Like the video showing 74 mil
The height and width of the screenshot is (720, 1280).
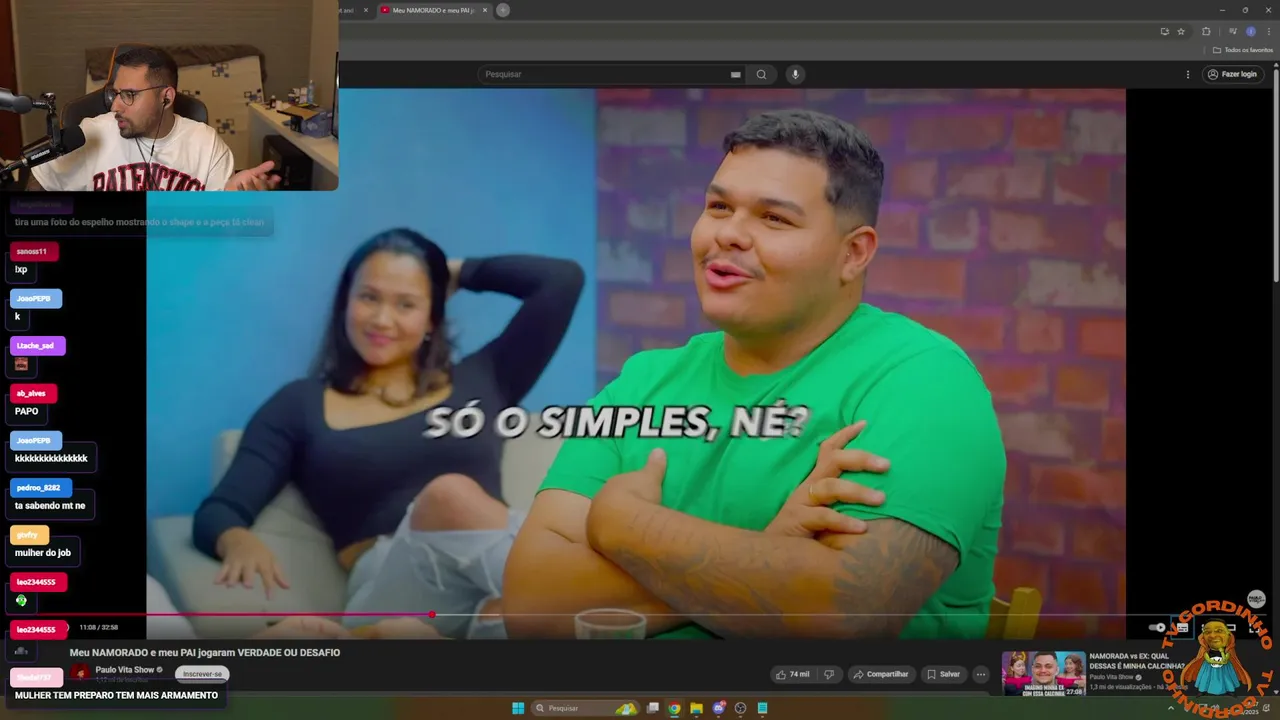coord(792,674)
